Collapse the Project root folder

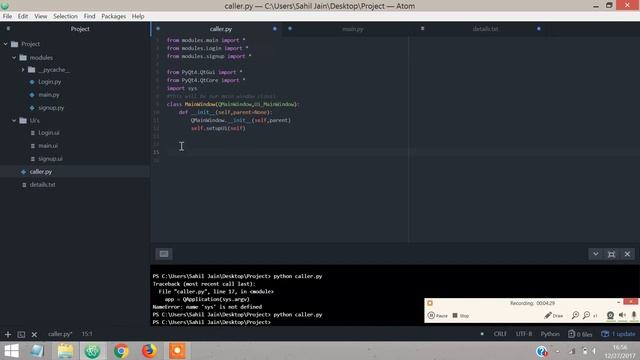coord(6,44)
